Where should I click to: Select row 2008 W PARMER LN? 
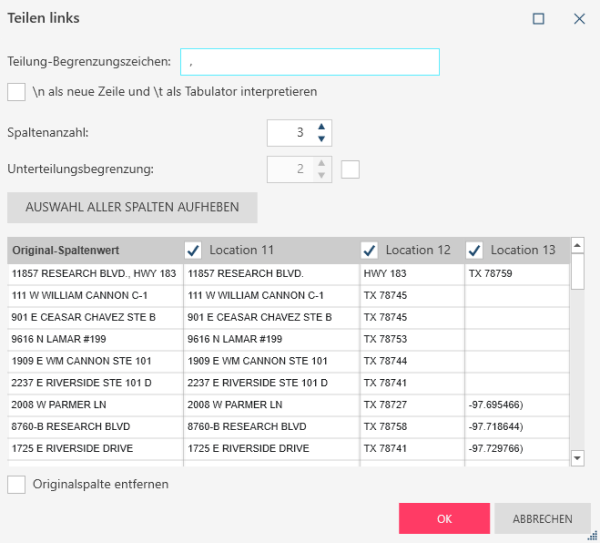[x=95, y=404]
